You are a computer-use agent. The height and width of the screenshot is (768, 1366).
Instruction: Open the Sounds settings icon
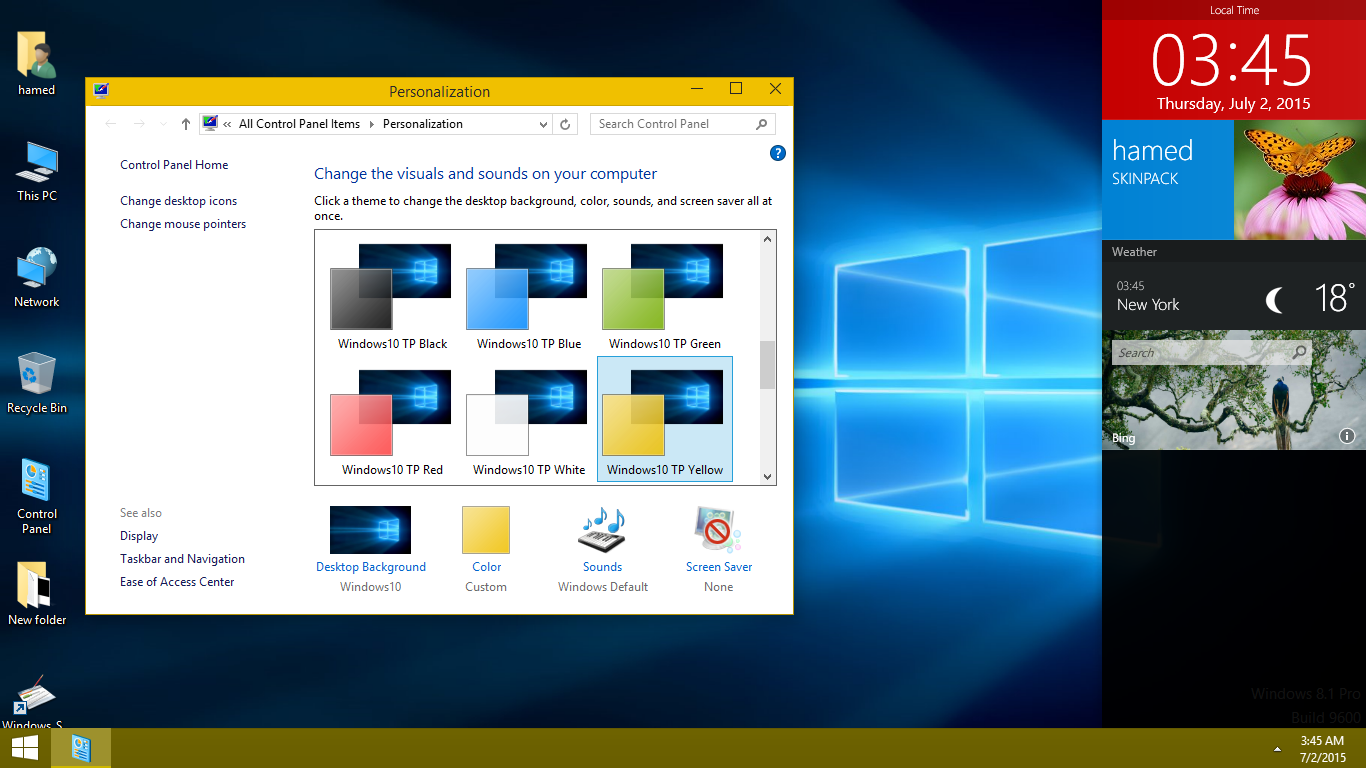point(602,529)
